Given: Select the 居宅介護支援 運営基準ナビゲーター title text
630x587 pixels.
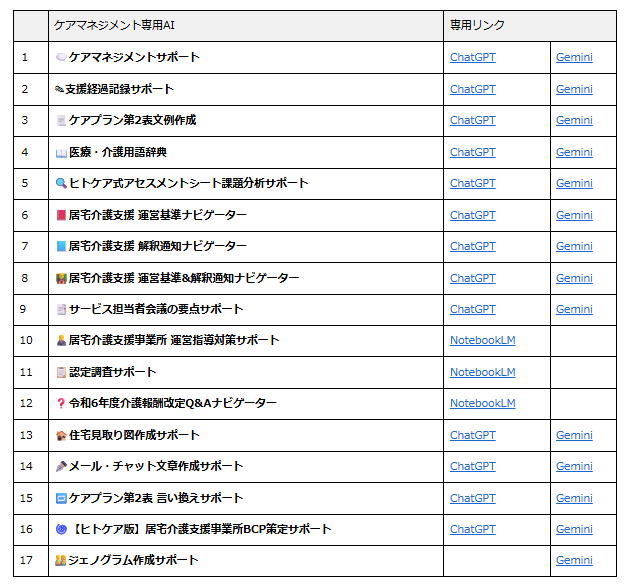Looking at the screenshot, I should 158,215.
